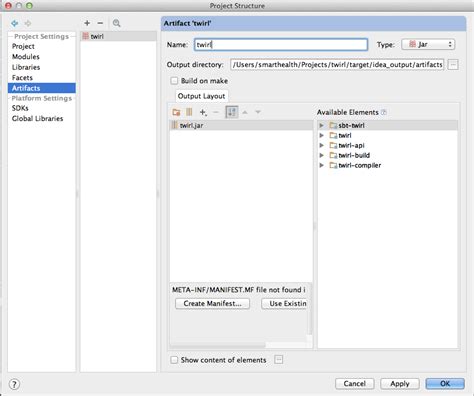Image resolution: width=474 pixels, height=396 pixels.
Task: Click the Use Existing manifest button
Action: tap(284, 303)
